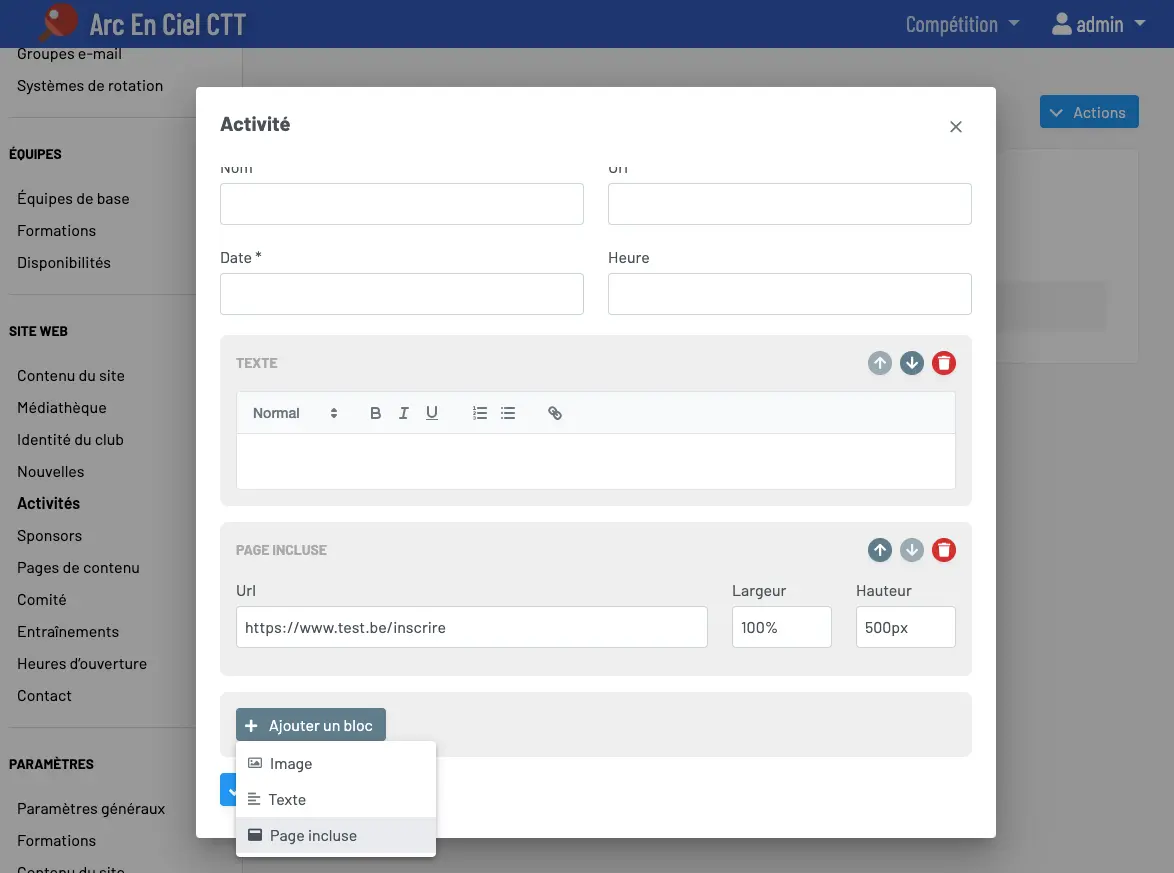Delete the Texte block with trash icon
This screenshot has width=1174, height=873.
point(943,363)
